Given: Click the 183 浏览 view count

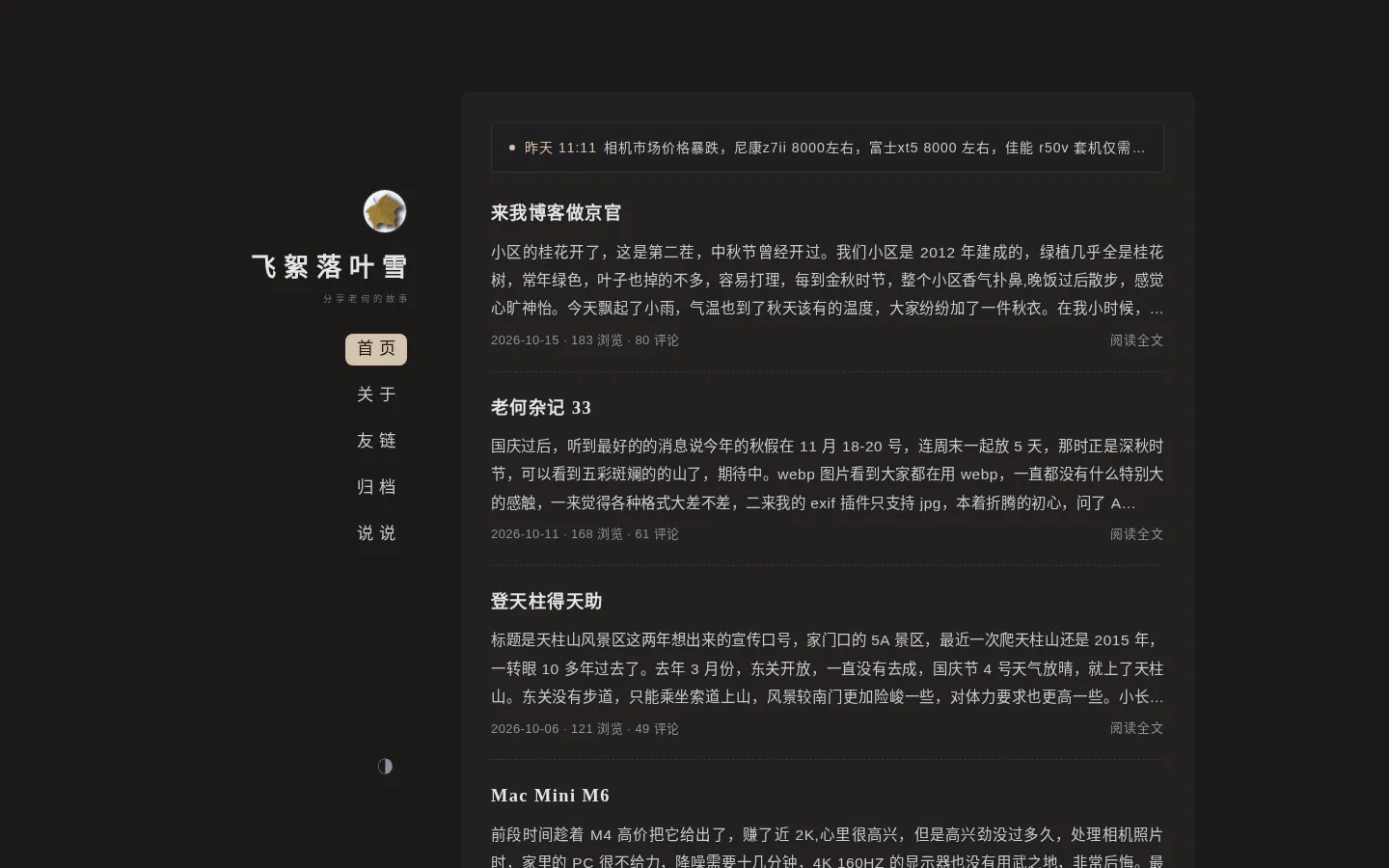Looking at the screenshot, I should coord(597,340).
